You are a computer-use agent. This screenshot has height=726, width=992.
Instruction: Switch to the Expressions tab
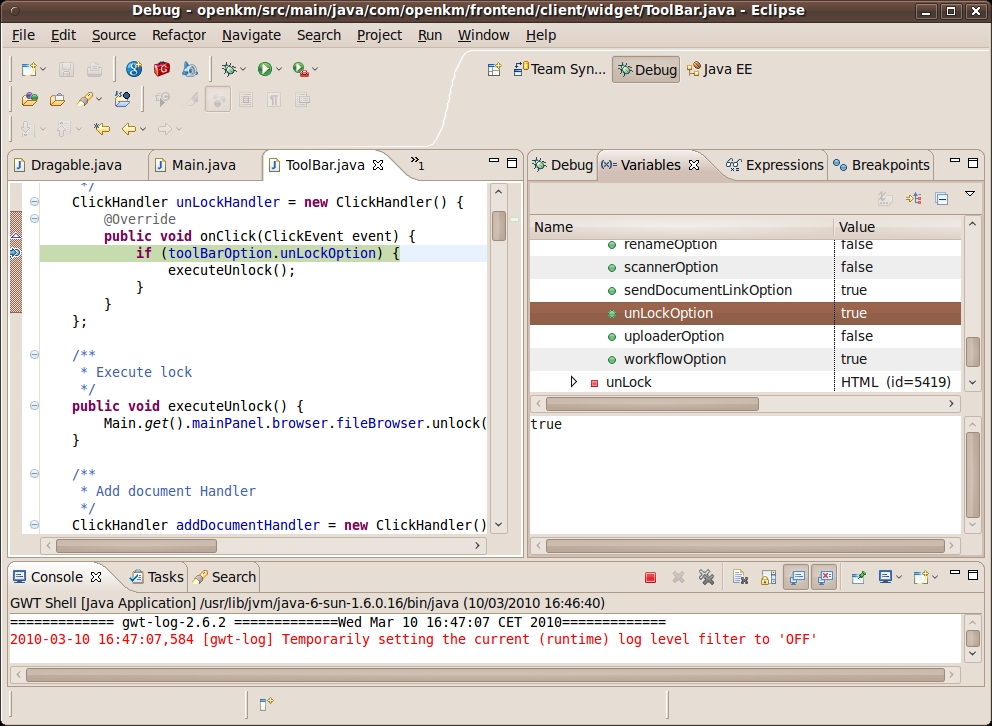coord(775,165)
